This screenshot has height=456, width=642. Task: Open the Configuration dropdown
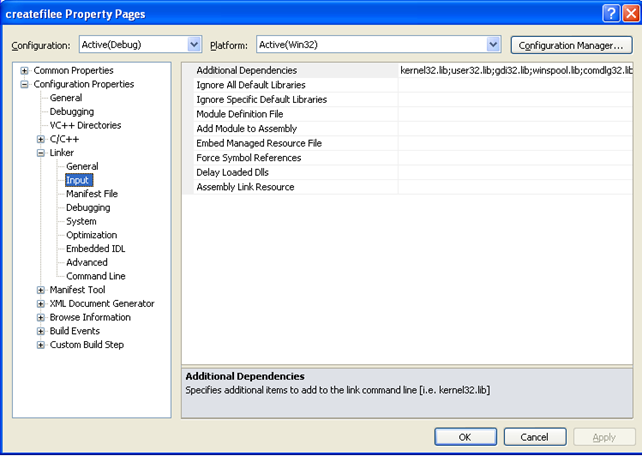[194, 44]
